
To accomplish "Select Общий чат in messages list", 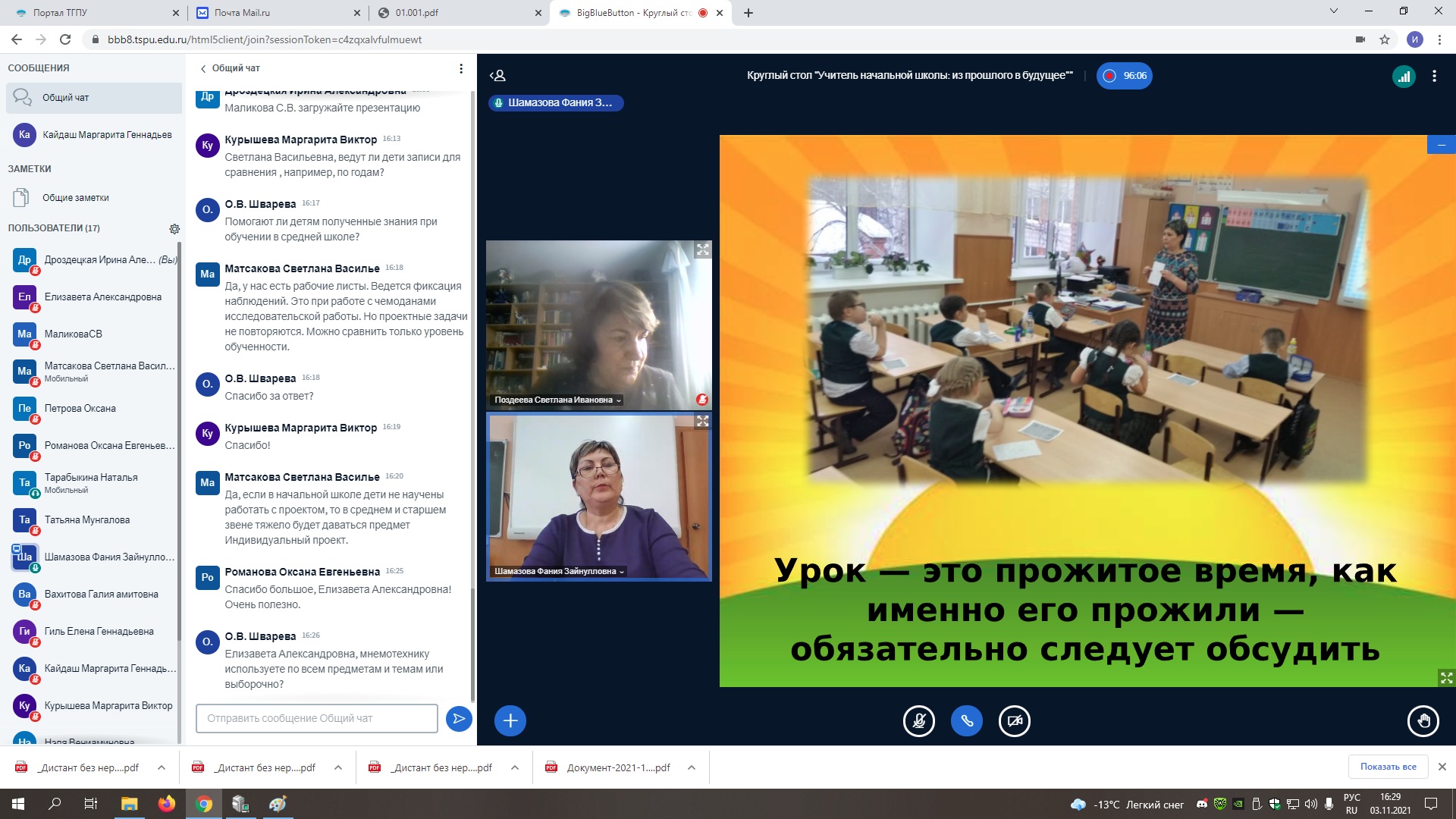I will (94, 98).
